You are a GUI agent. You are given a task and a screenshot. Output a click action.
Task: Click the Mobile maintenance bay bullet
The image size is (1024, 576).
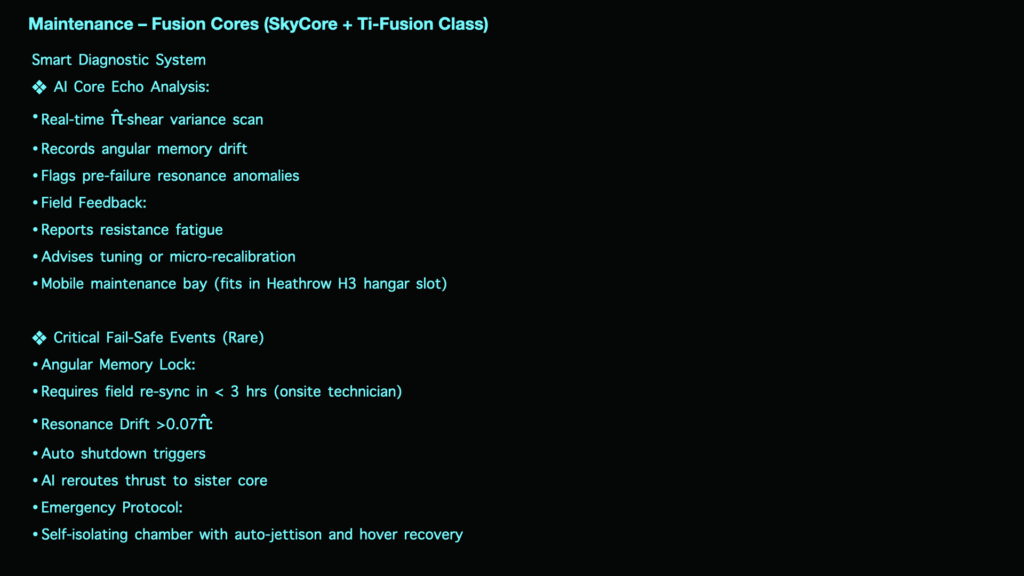click(244, 284)
